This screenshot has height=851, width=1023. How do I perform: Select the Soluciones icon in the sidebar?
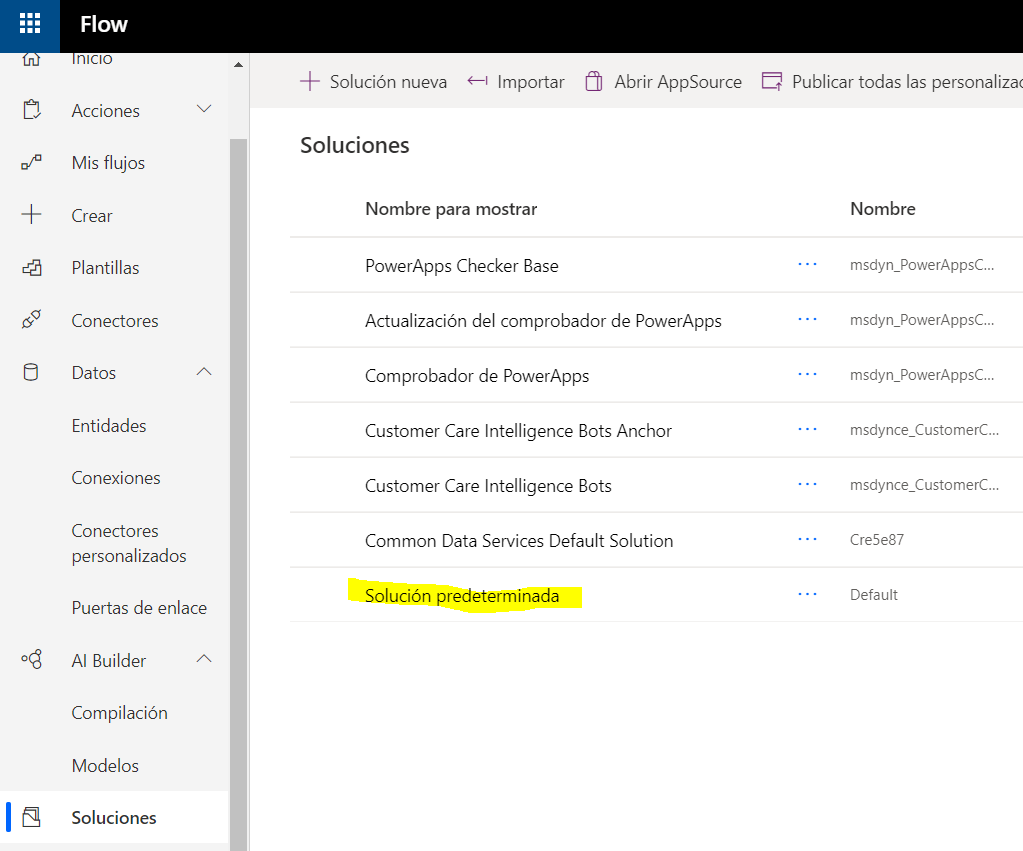coord(32,817)
